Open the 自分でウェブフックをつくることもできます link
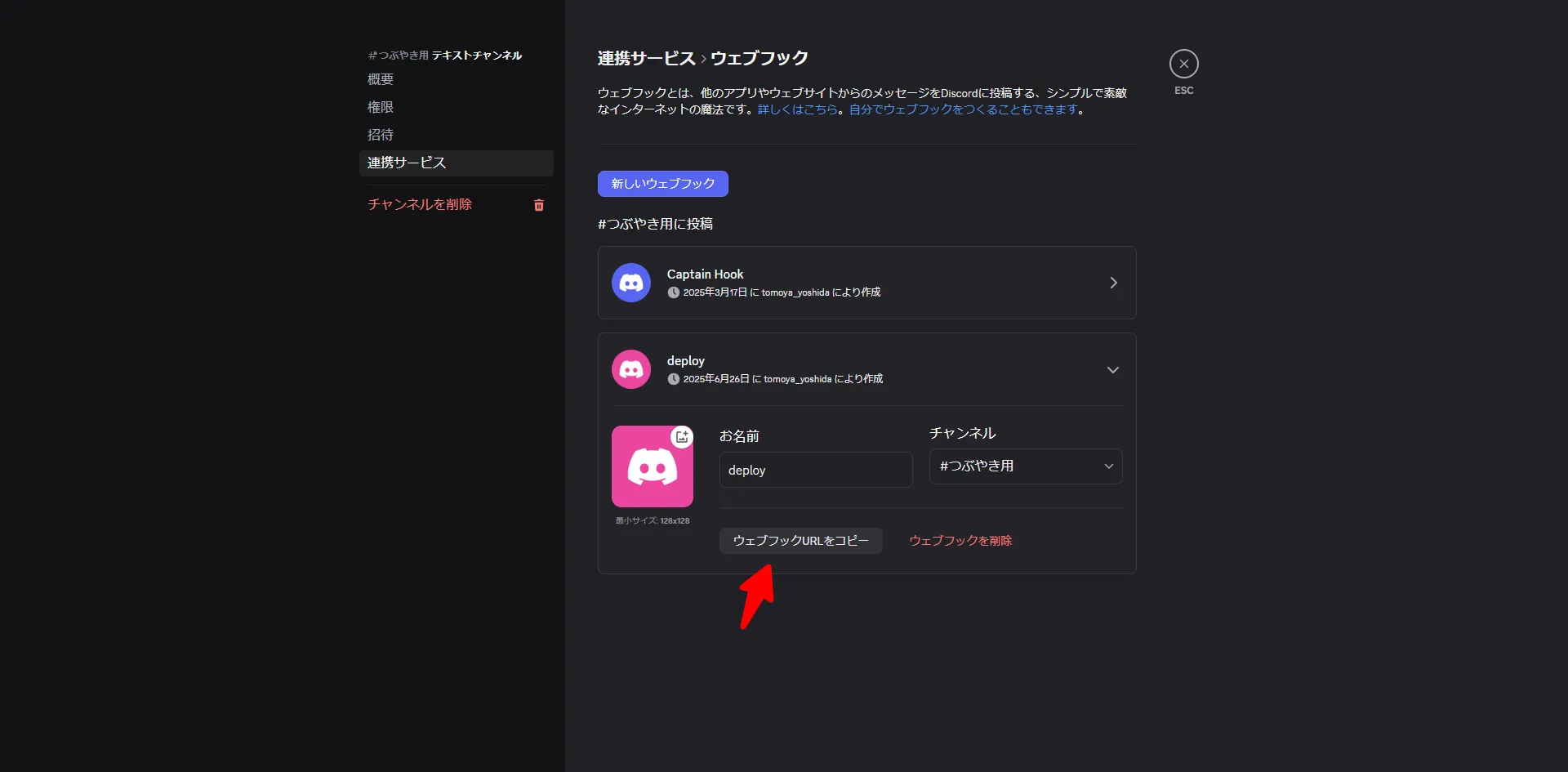 pyautogui.click(x=964, y=109)
